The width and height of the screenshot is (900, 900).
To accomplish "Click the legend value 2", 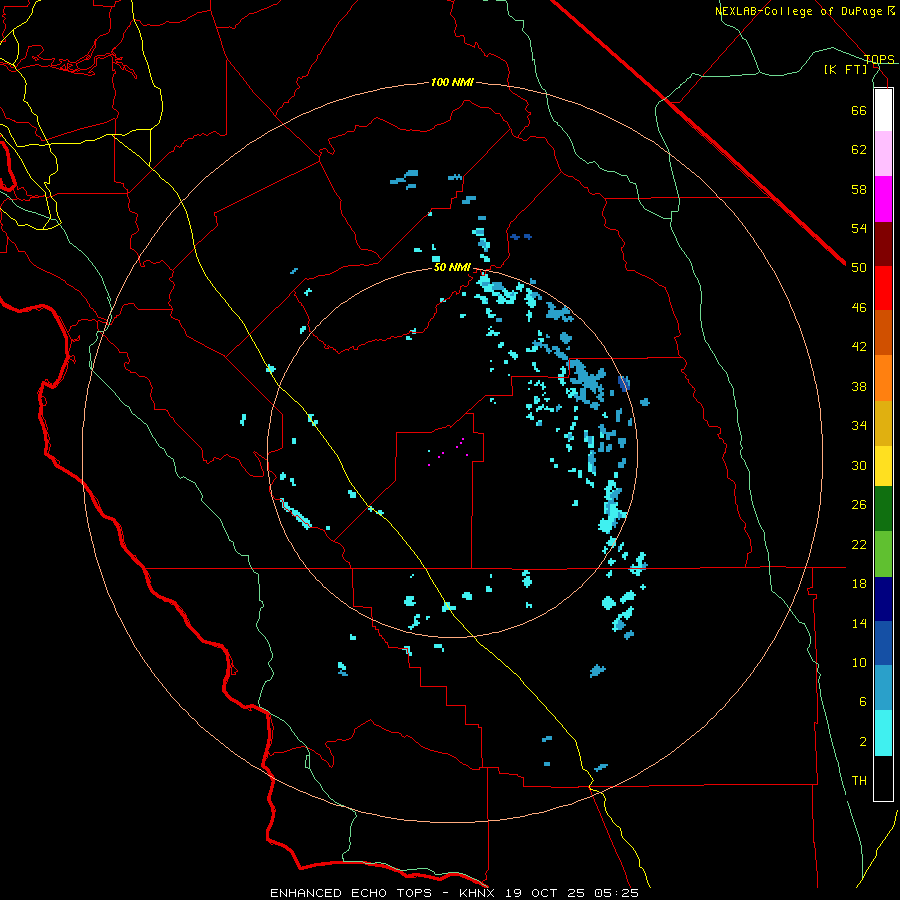I will click(863, 742).
